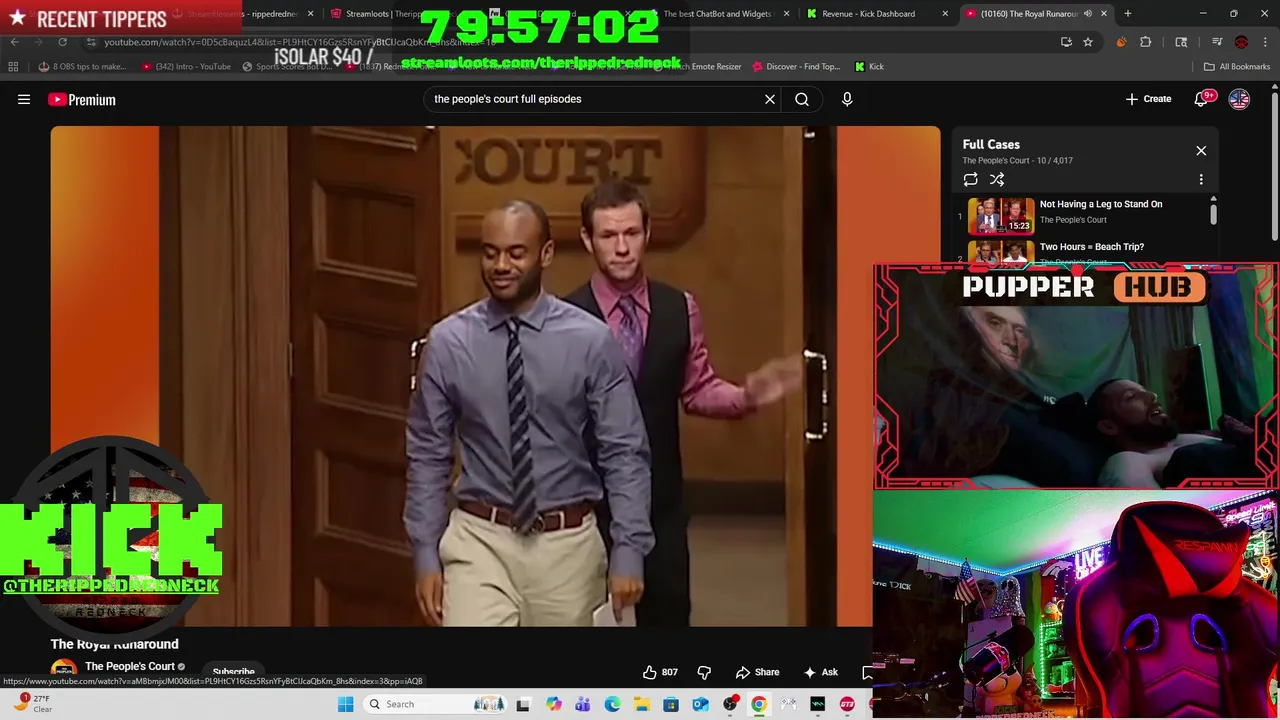Open 'Discover - Find Top...' bookmark
The width and height of the screenshot is (1280, 720).
pyautogui.click(x=796, y=67)
